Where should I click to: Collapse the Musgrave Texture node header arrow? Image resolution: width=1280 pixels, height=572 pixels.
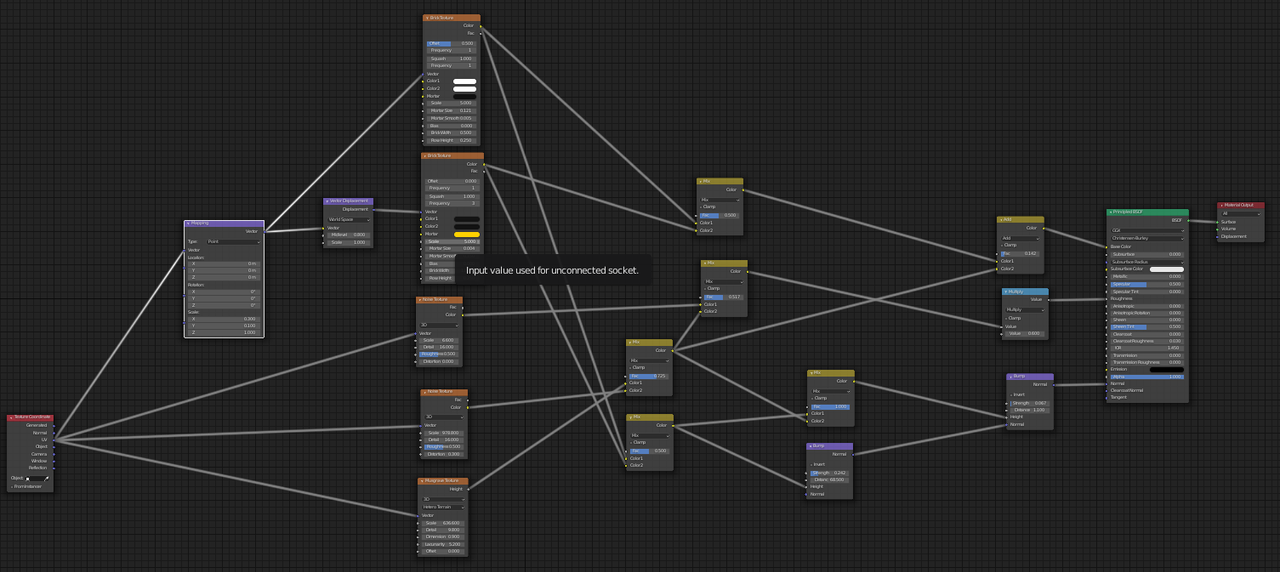coord(422,481)
